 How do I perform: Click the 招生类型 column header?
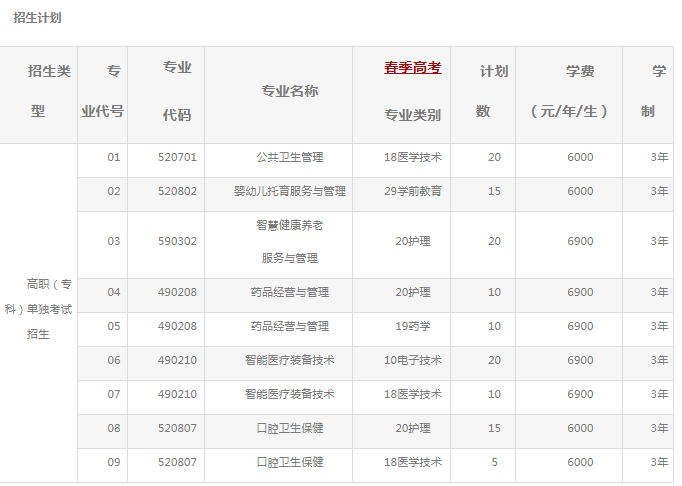(49, 92)
